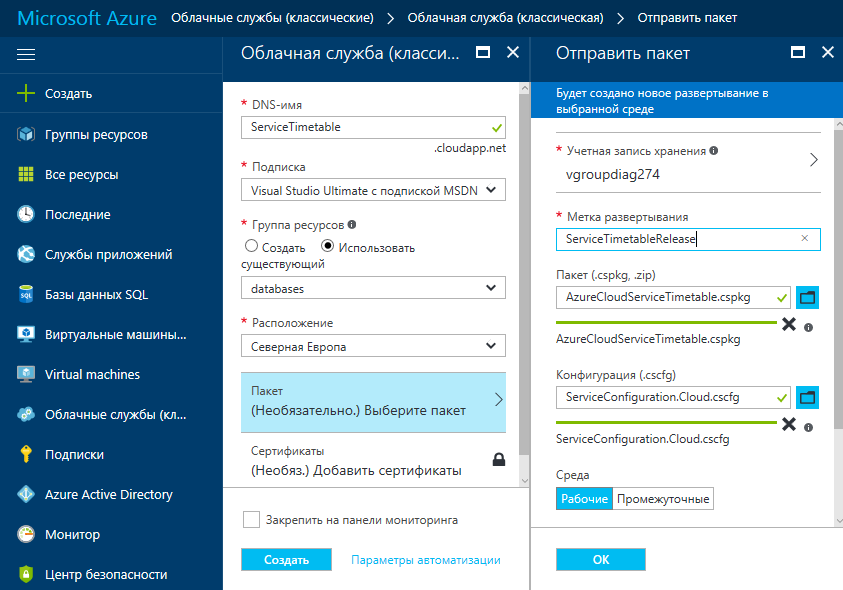Click the Subscriptions key icon
The width and height of the screenshot is (843, 590).
tap(26, 454)
